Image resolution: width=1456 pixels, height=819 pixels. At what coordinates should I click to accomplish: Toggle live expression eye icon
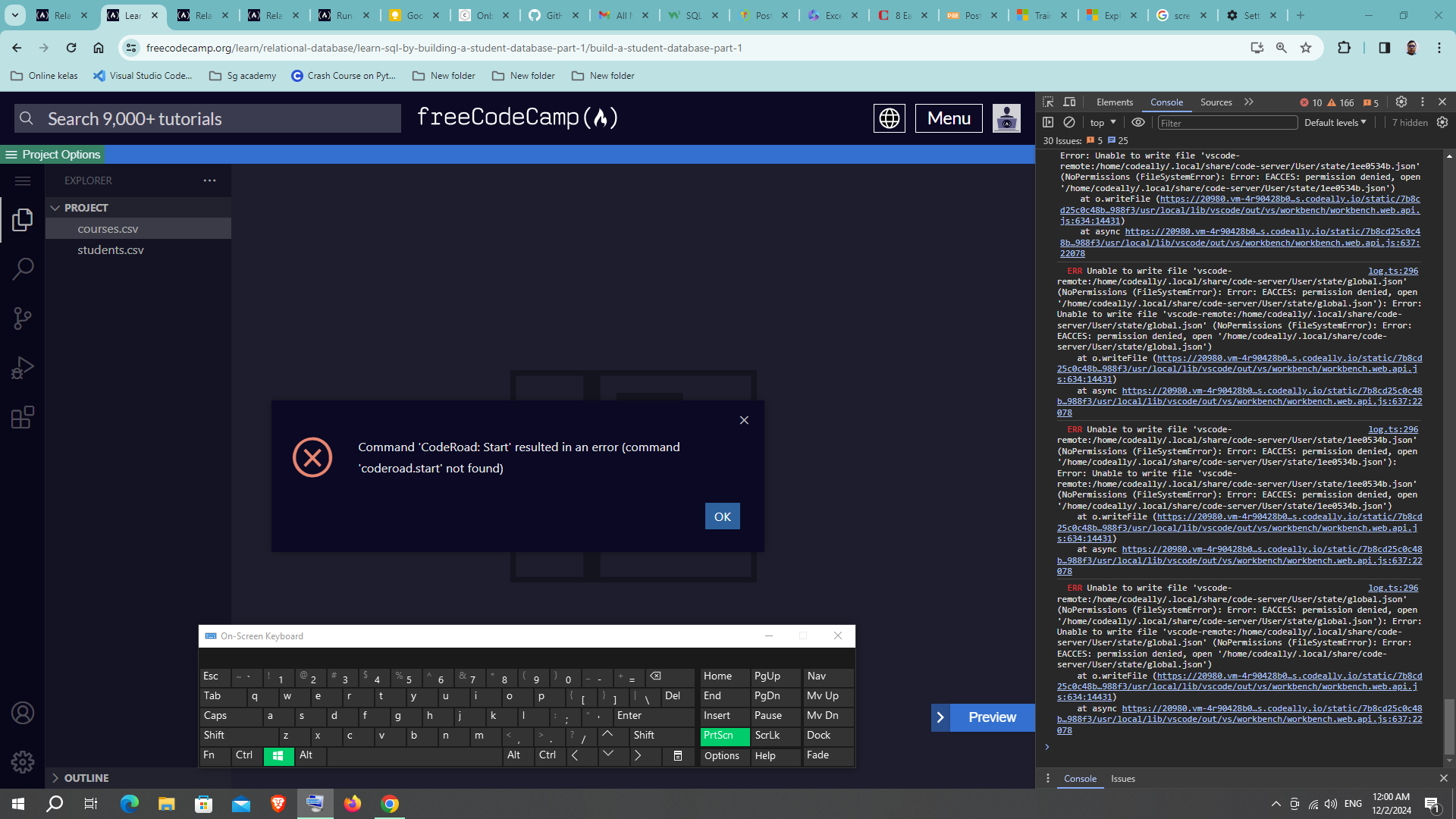(x=1138, y=122)
